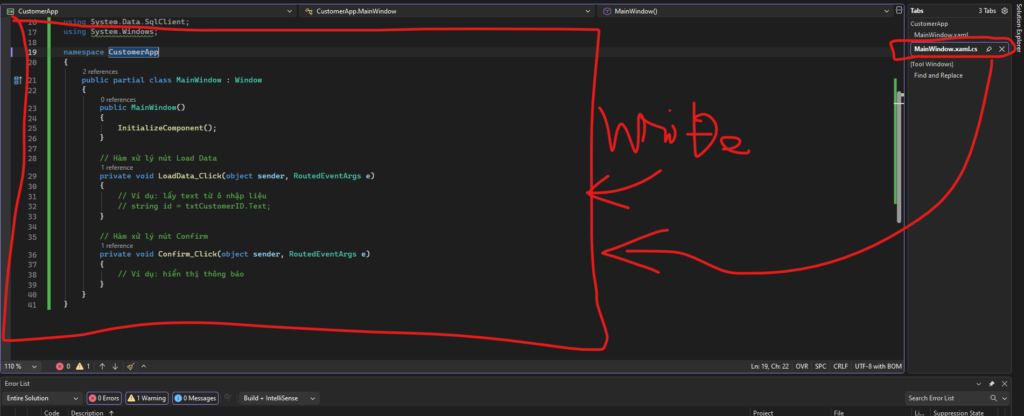This screenshot has width=1024, height=416.
Task: Click the split editor icon above scrollbar
Action: [x=899, y=11]
